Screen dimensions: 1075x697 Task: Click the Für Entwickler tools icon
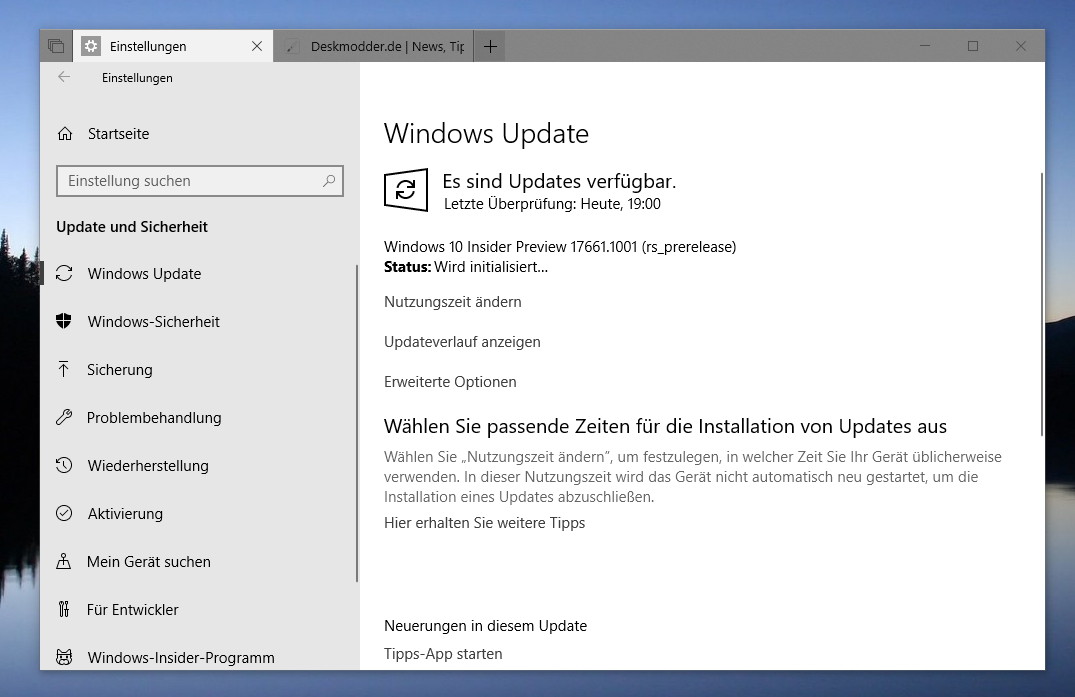click(64, 609)
